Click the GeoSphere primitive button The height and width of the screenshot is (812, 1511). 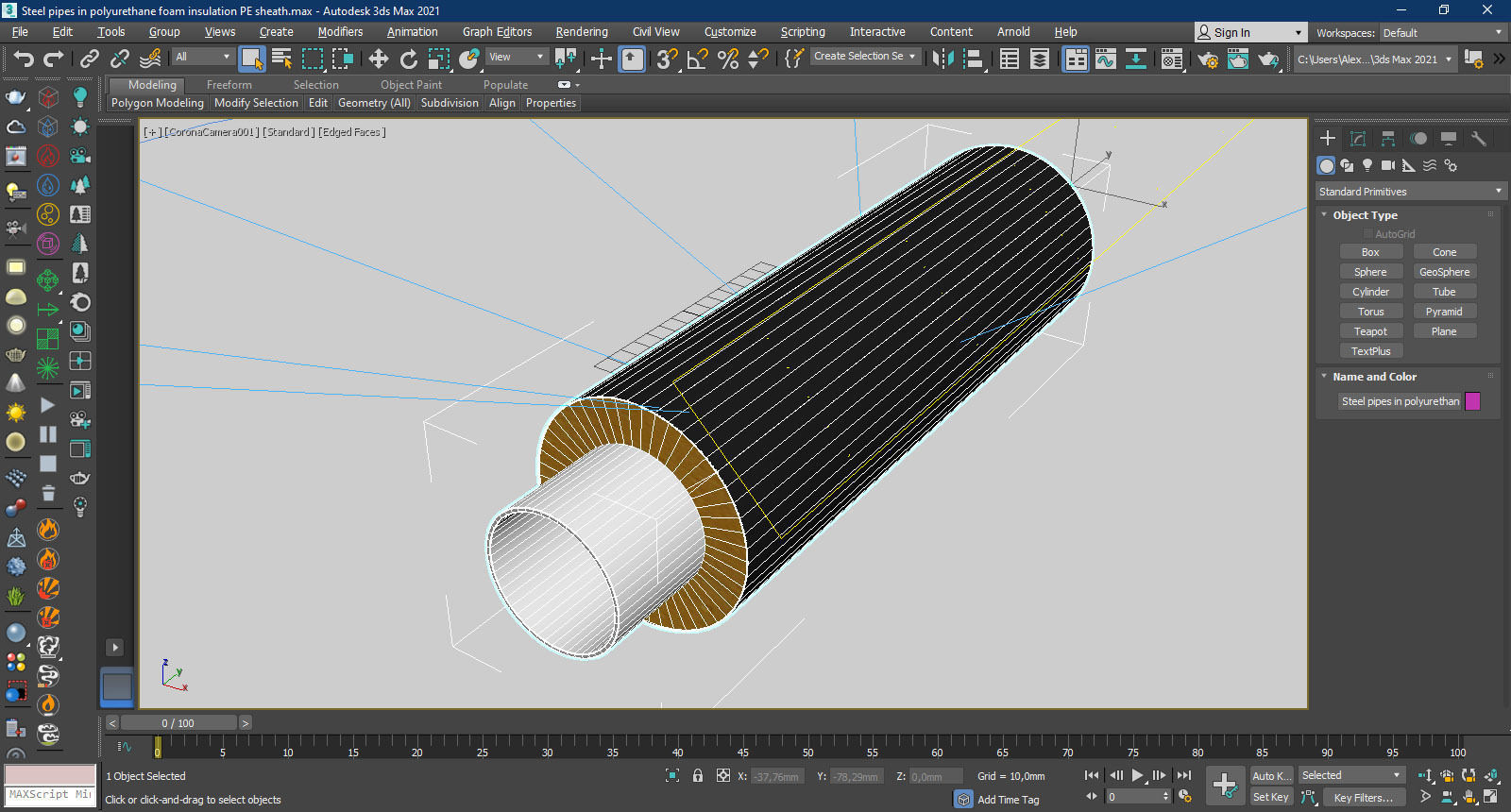pos(1444,272)
